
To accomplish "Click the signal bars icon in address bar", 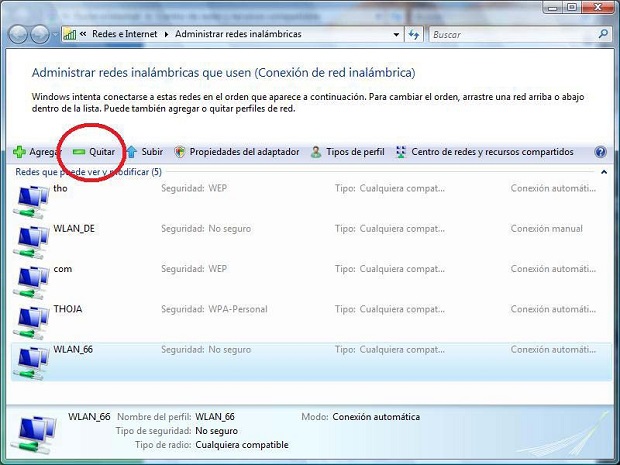I will pyautogui.click(x=70, y=34).
